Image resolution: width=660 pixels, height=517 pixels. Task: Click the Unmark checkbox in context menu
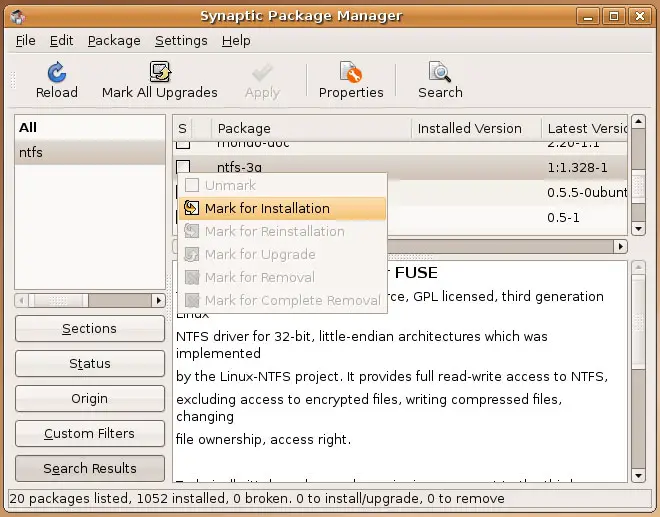(192, 185)
